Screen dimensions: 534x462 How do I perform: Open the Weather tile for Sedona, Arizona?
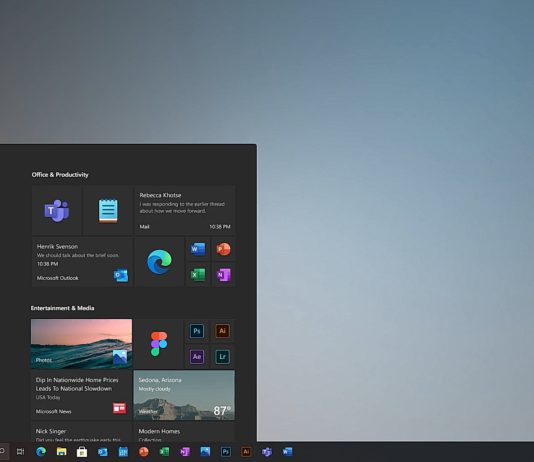(x=184, y=395)
